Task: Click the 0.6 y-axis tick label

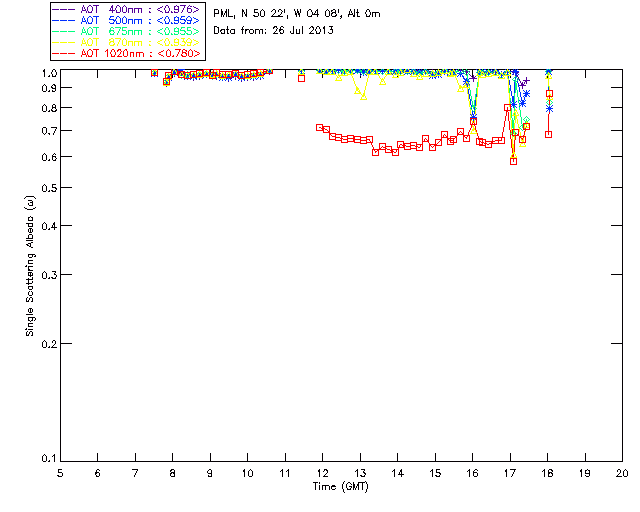Action: tap(49, 157)
